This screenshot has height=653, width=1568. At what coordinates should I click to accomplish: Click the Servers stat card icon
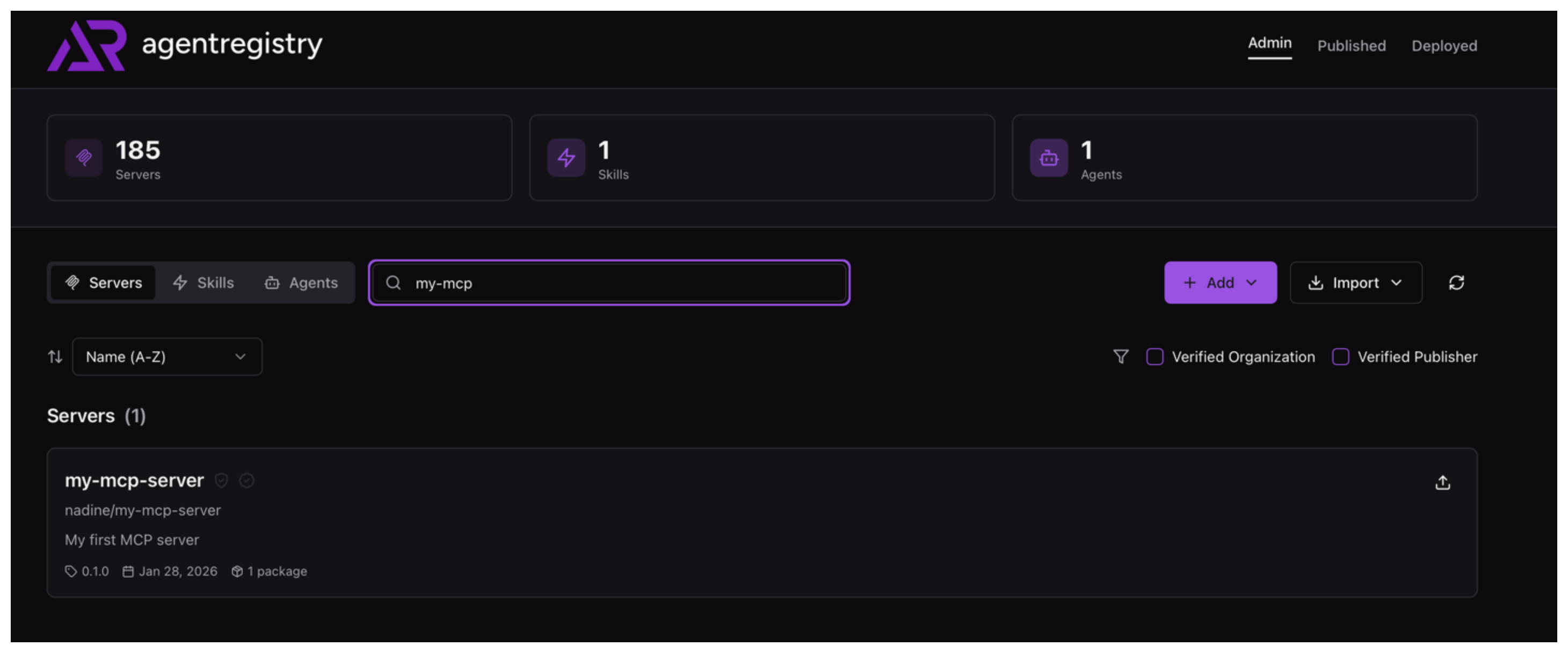(x=84, y=158)
